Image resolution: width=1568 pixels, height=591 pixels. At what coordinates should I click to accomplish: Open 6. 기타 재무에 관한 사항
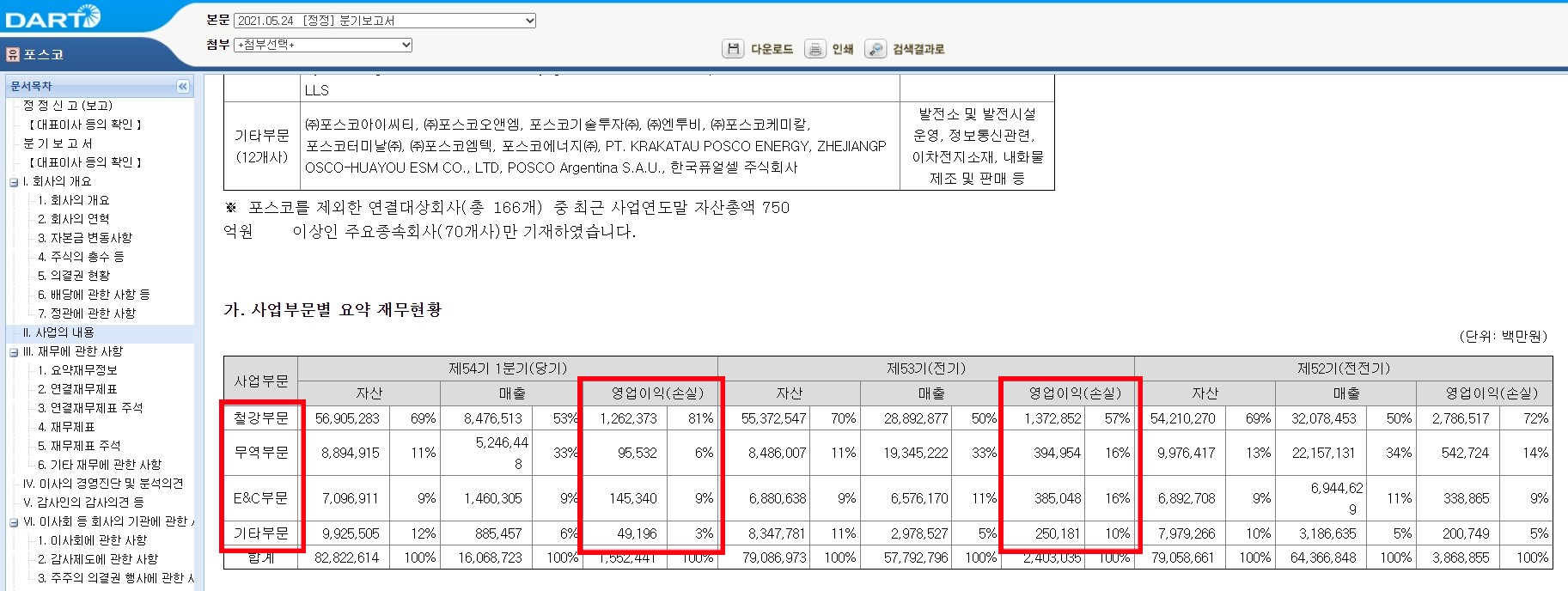tap(100, 465)
